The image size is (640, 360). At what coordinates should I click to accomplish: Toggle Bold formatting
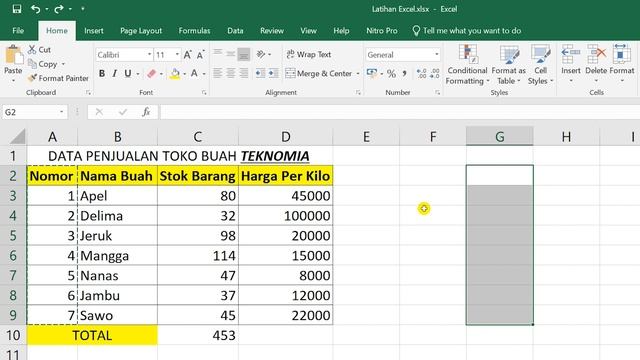click(x=102, y=73)
